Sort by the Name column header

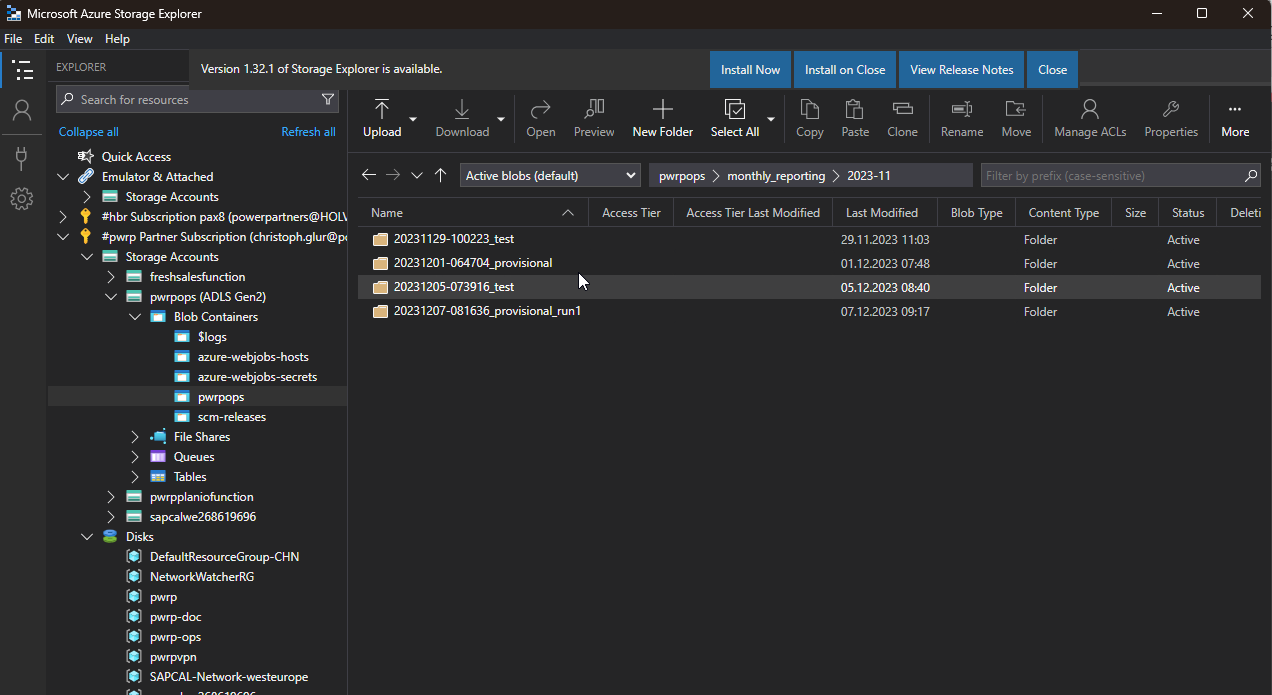474,212
